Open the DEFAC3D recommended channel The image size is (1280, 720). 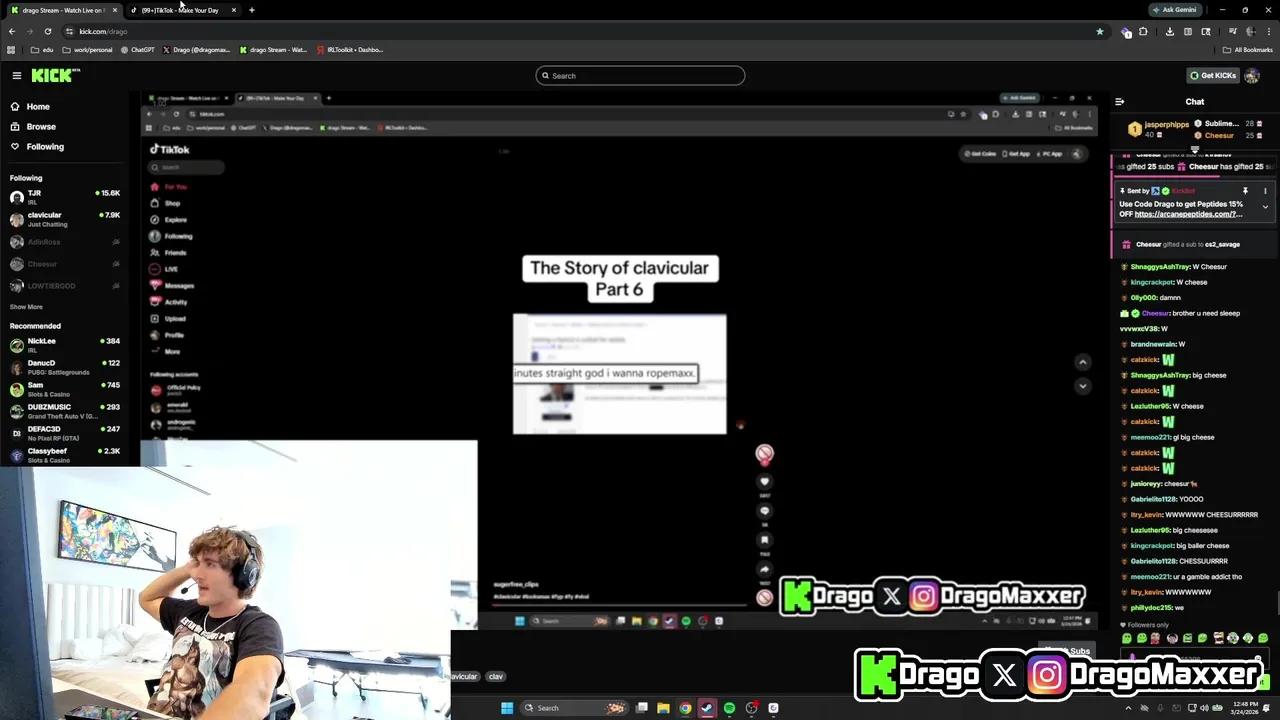coord(64,433)
